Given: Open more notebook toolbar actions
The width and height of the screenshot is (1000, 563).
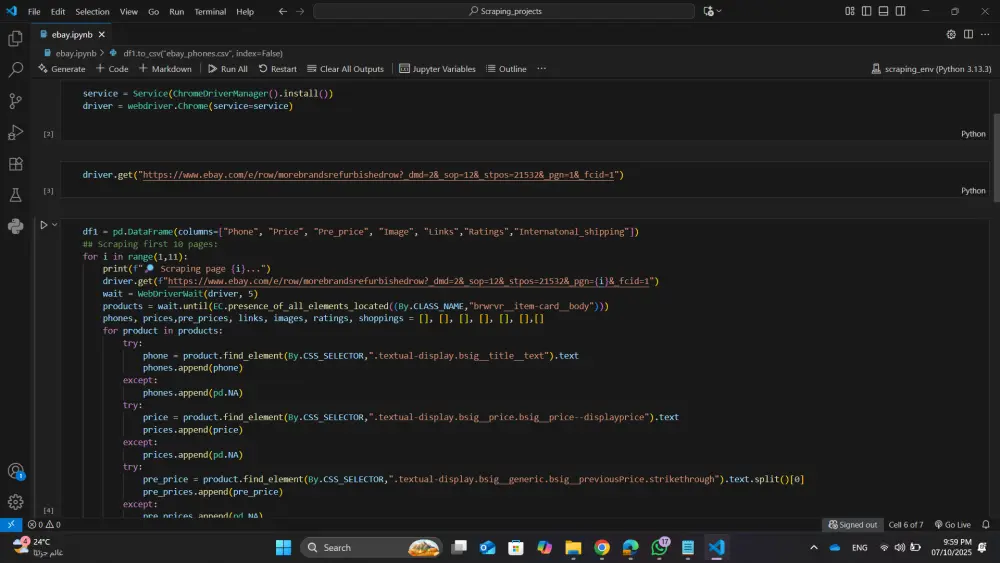Looking at the screenshot, I should pyautogui.click(x=541, y=69).
